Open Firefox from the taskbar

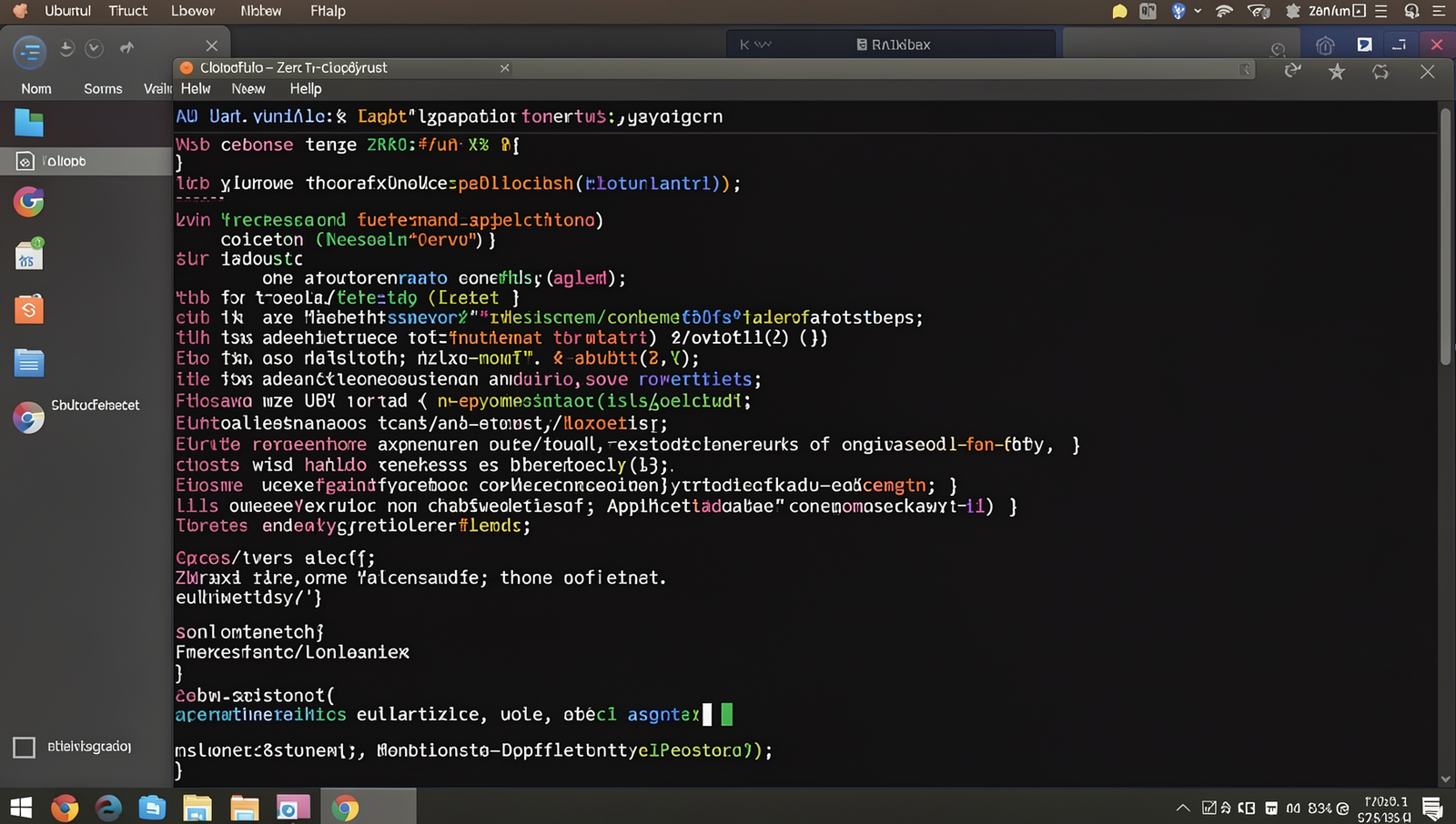click(x=65, y=807)
